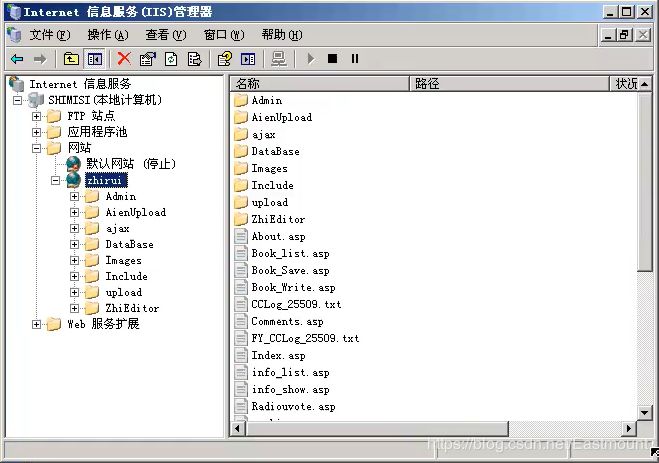Viewport: 659px width, 463px height.
Task: Open the 查看(V) menu
Action: coord(166,35)
